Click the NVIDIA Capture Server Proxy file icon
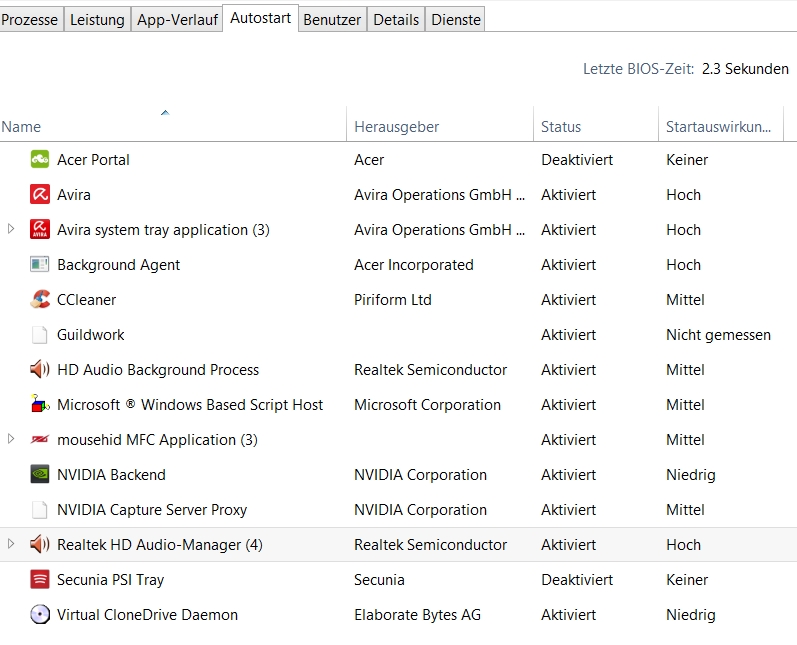Image resolution: width=797 pixels, height=645 pixels. [40, 509]
